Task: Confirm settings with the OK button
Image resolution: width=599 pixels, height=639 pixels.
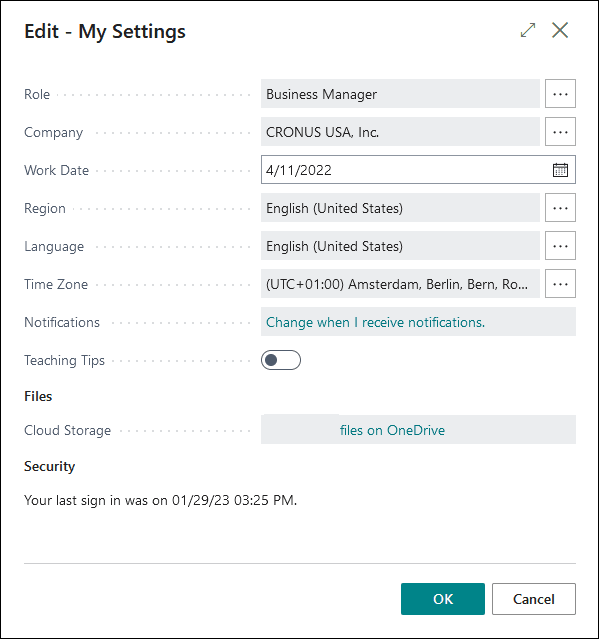Action: pyautogui.click(x=443, y=599)
